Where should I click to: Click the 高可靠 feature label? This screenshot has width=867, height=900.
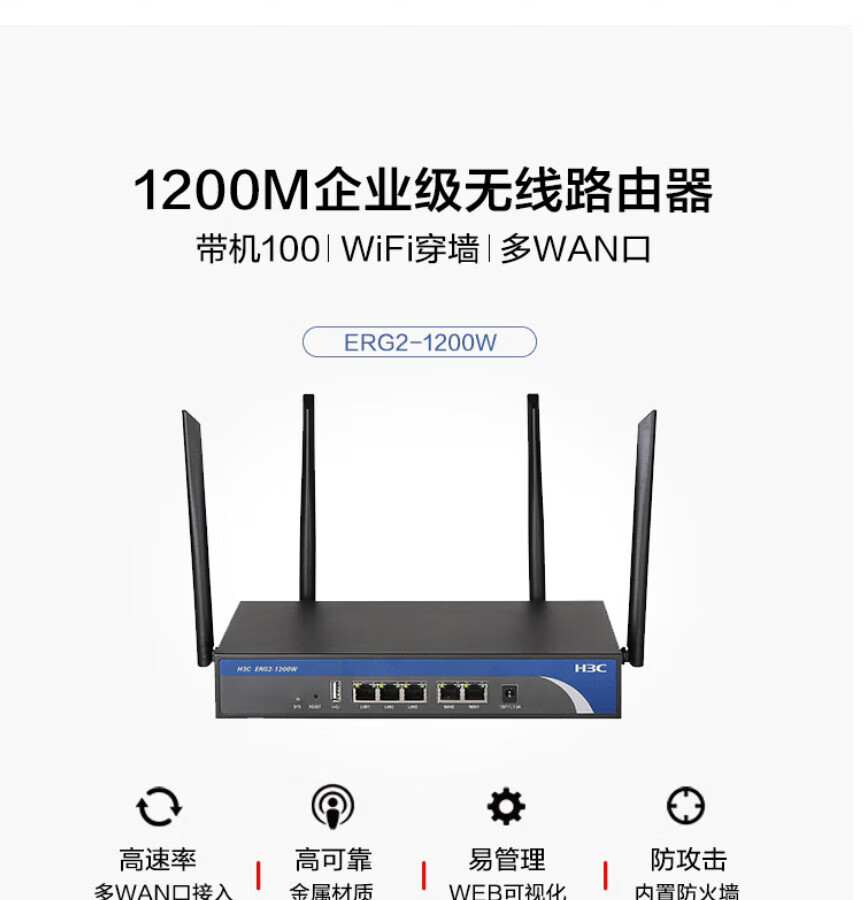333,859
